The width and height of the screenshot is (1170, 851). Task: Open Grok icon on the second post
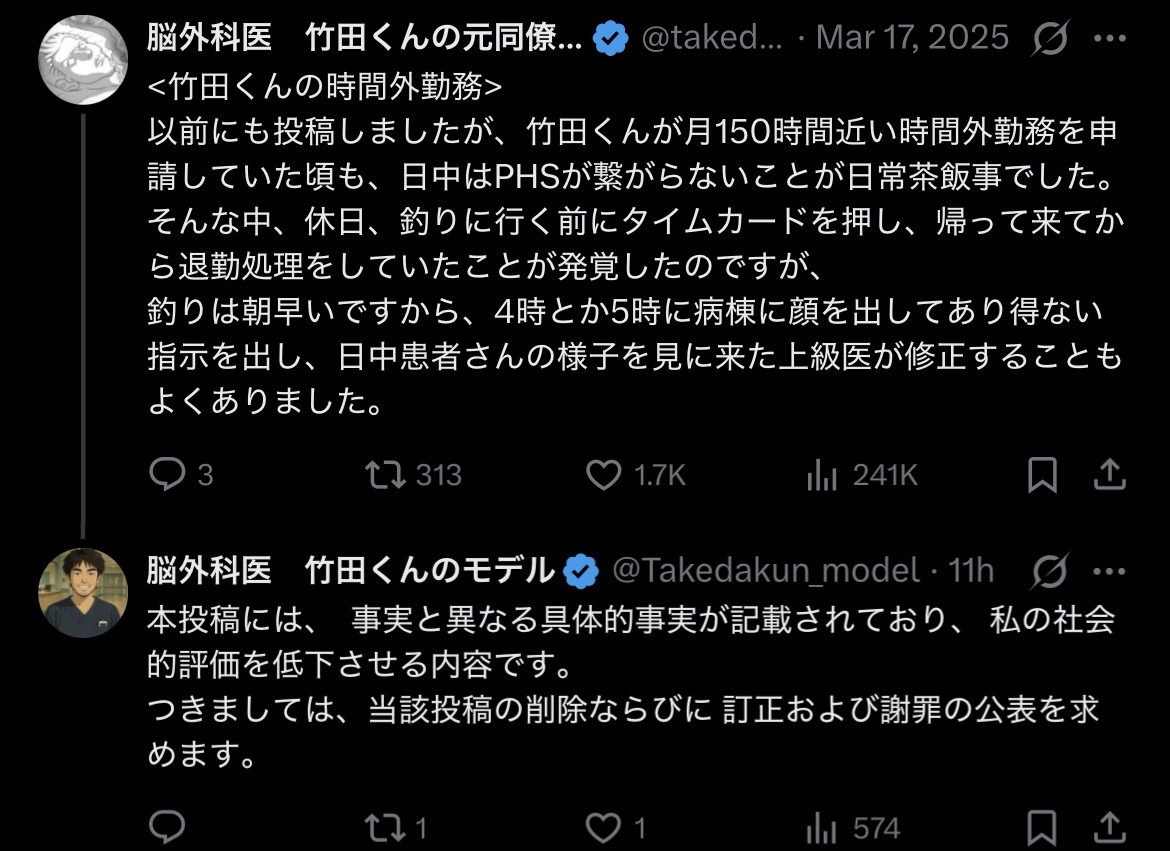(x=1049, y=571)
